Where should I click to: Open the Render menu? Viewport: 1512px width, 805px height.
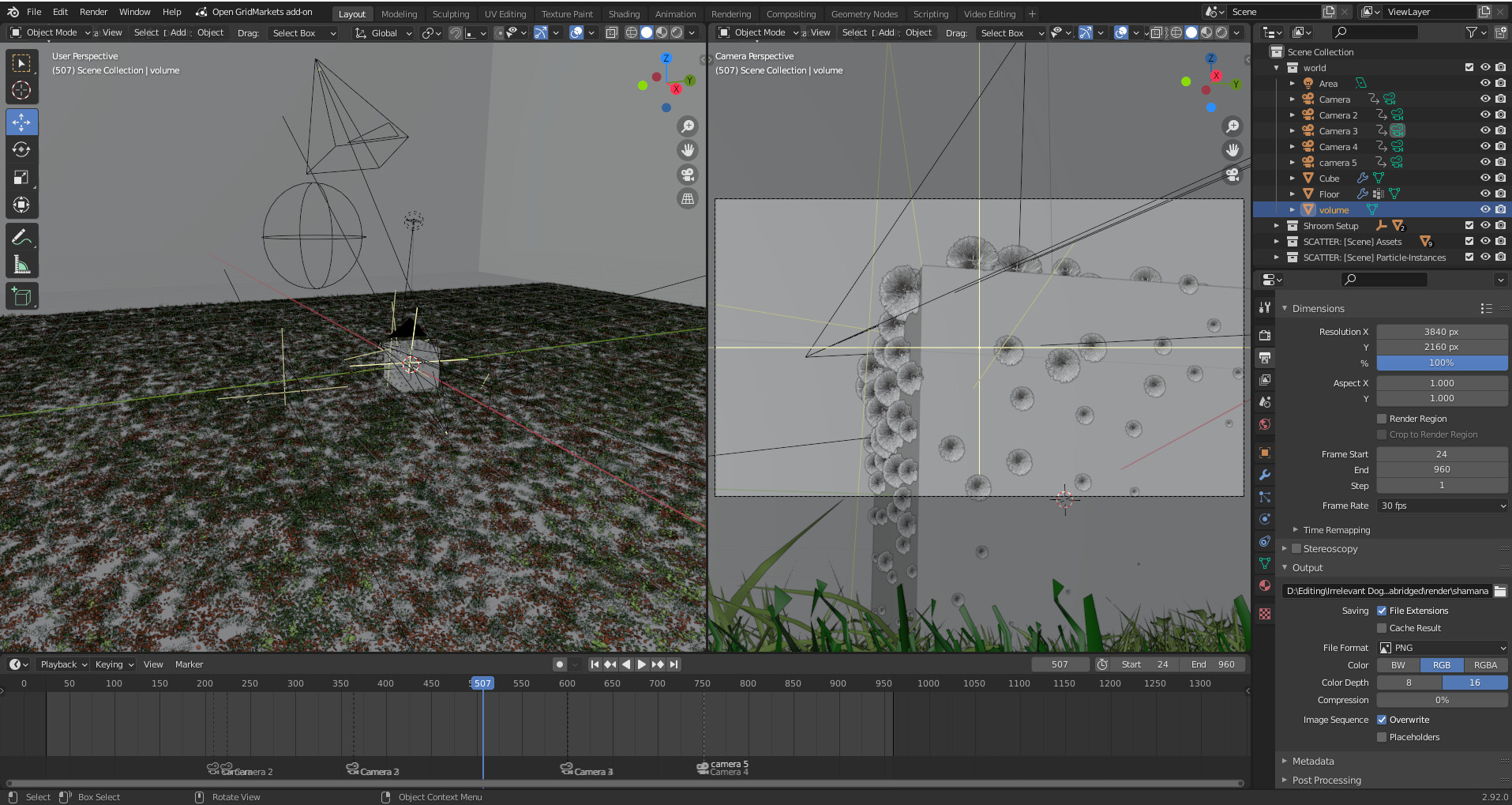(92, 12)
